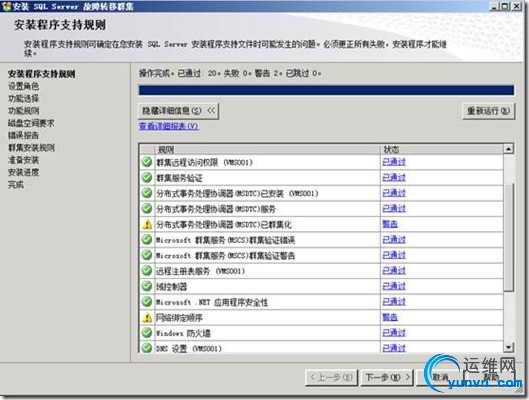The image size is (529, 400).
Task: Select 安装程序支持规则 step in sidebar
Action: coord(41,74)
